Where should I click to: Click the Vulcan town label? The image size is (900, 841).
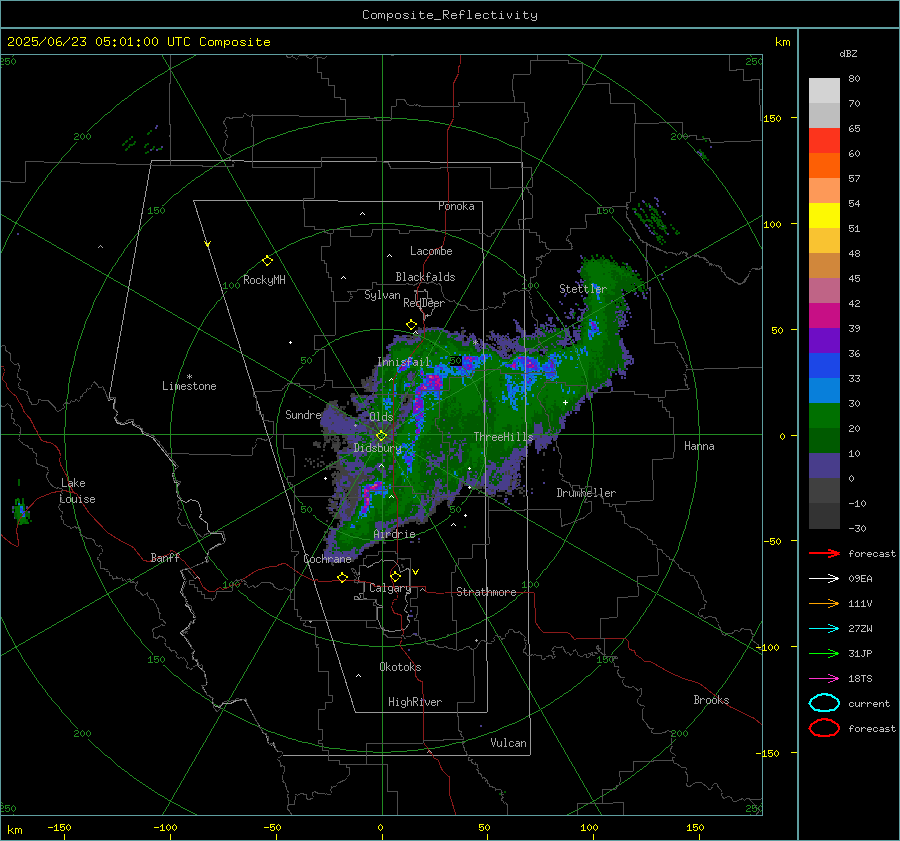tap(508, 743)
